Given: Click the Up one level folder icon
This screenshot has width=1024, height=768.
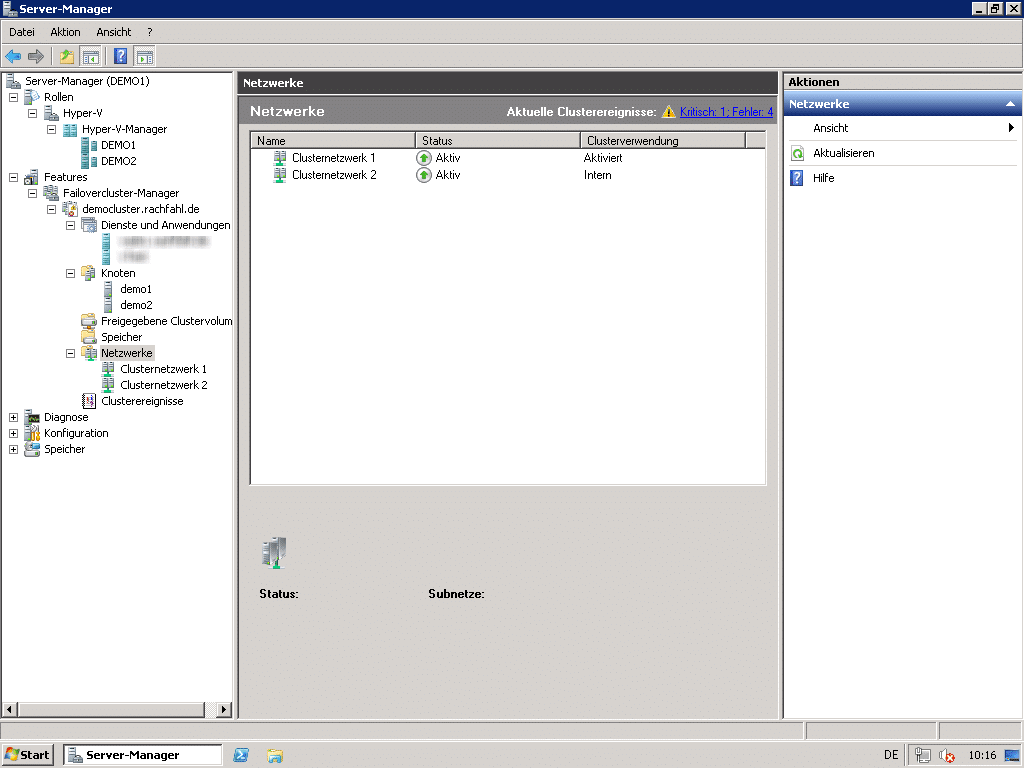Looking at the screenshot, I should (x=67, y=56).
